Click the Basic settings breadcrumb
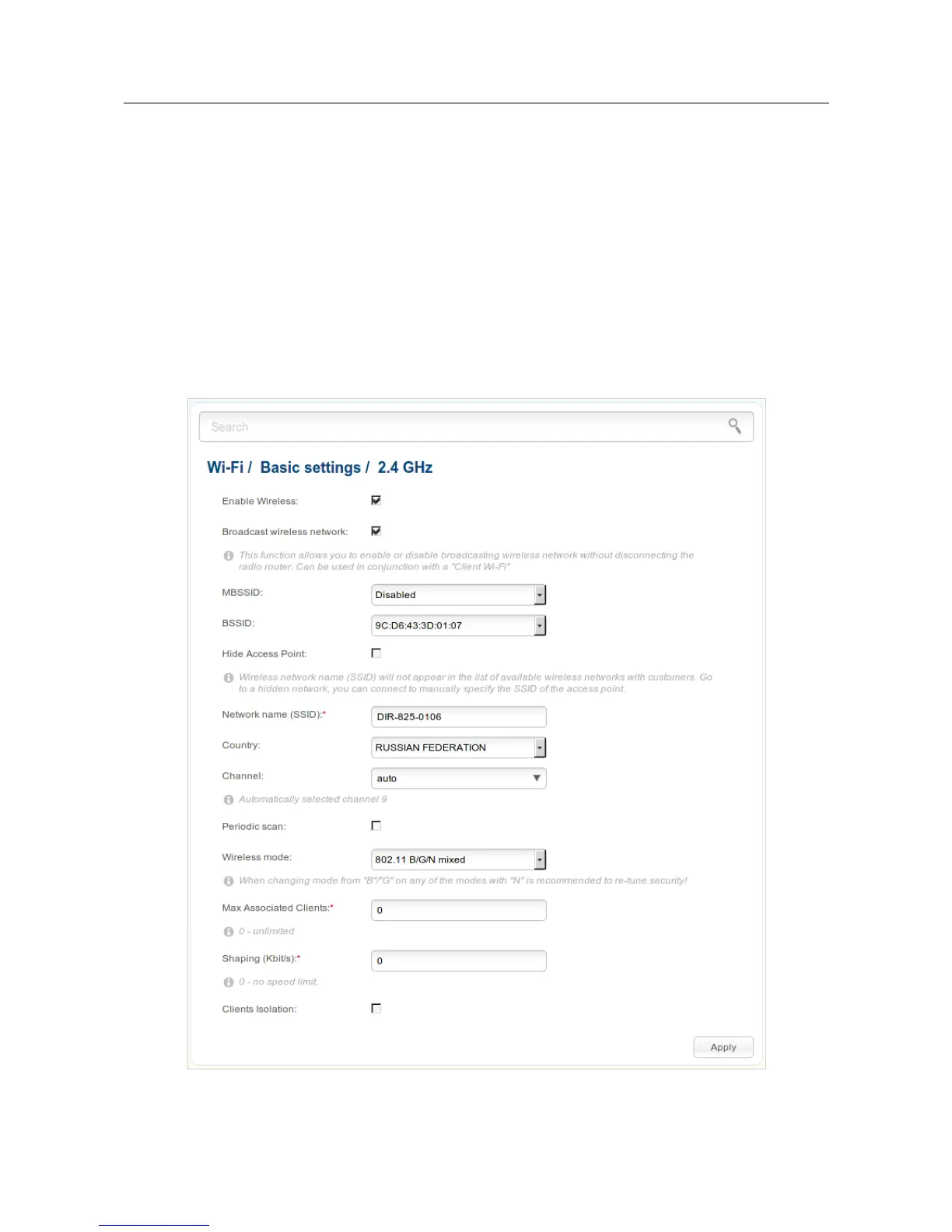952x1232 pixels. pos(310,467)
